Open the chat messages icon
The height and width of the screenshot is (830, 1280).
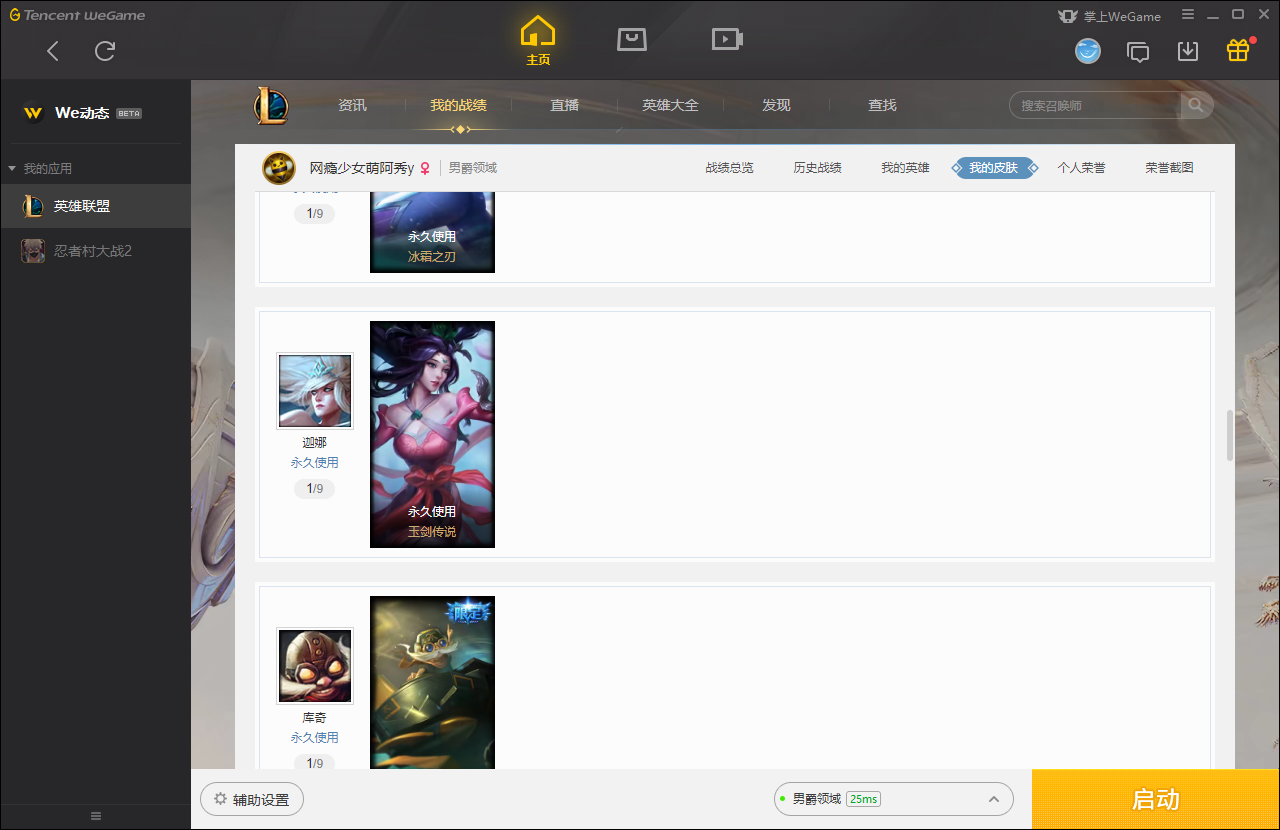tap(1138, 51)
